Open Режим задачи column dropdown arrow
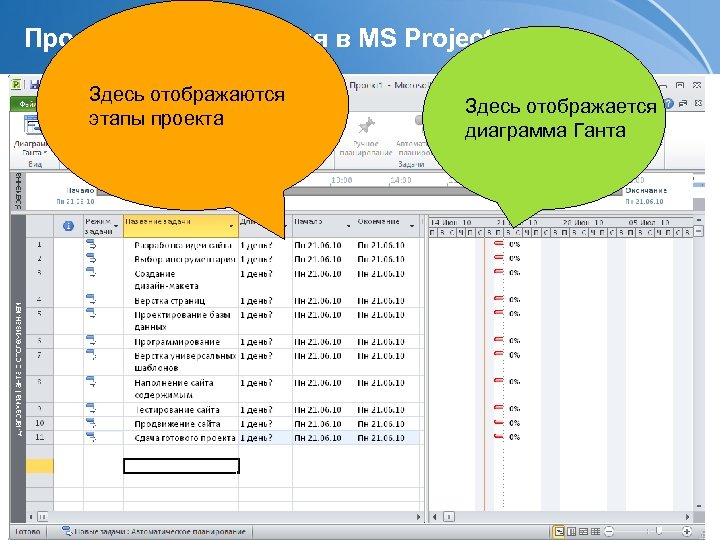The image size is (720, 540). 116,226
